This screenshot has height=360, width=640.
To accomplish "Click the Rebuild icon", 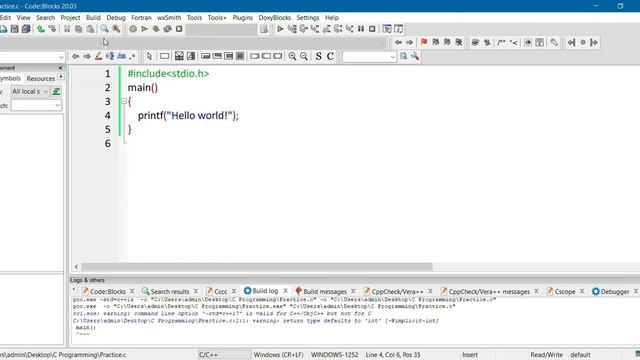I will click(167, 29).
